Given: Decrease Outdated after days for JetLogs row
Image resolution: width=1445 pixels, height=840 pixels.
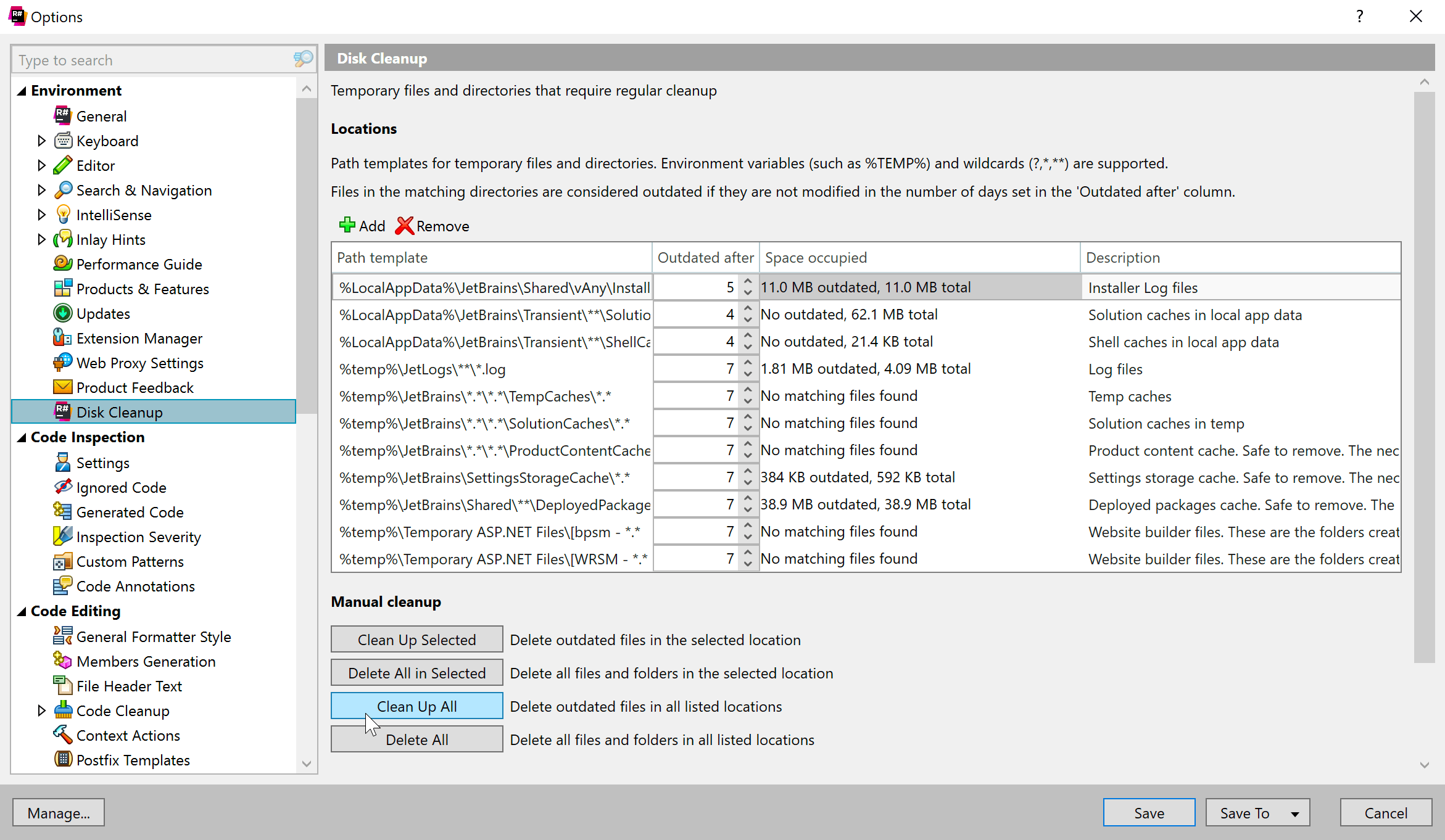Looking at the screenshot, I should point(748,374).
